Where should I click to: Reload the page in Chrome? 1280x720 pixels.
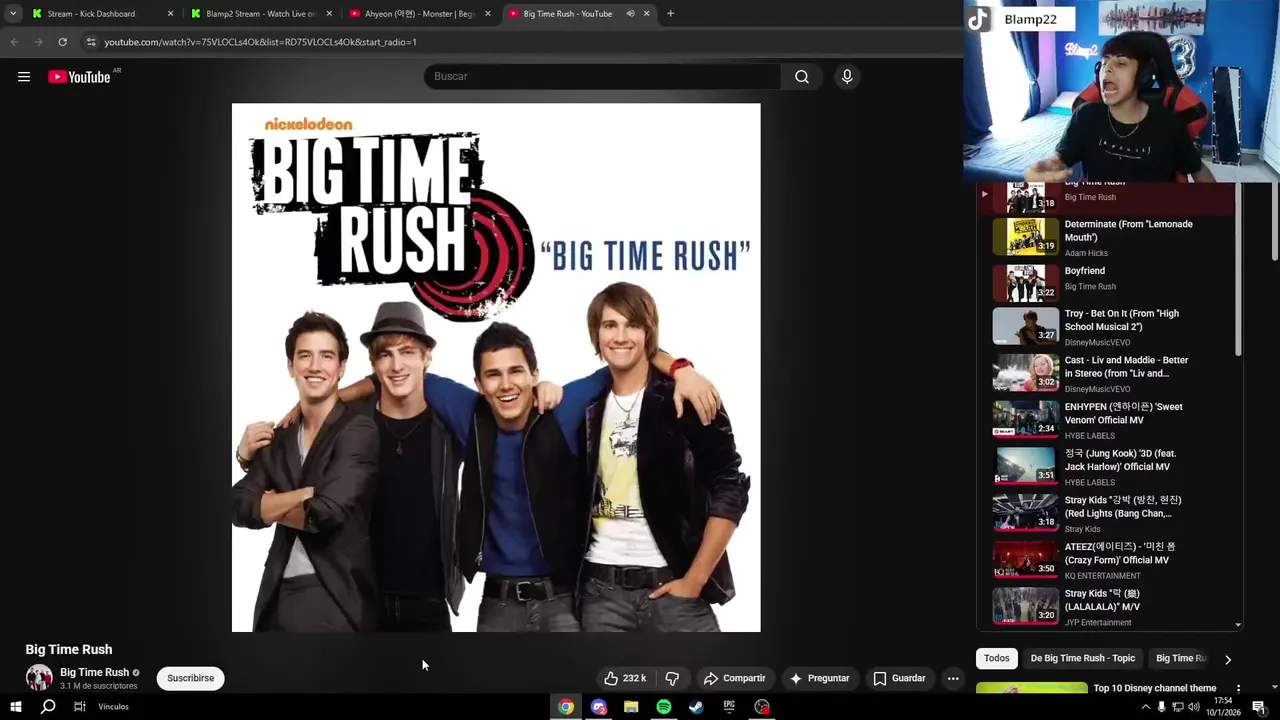pyautogui.click(x=62, y=42)
